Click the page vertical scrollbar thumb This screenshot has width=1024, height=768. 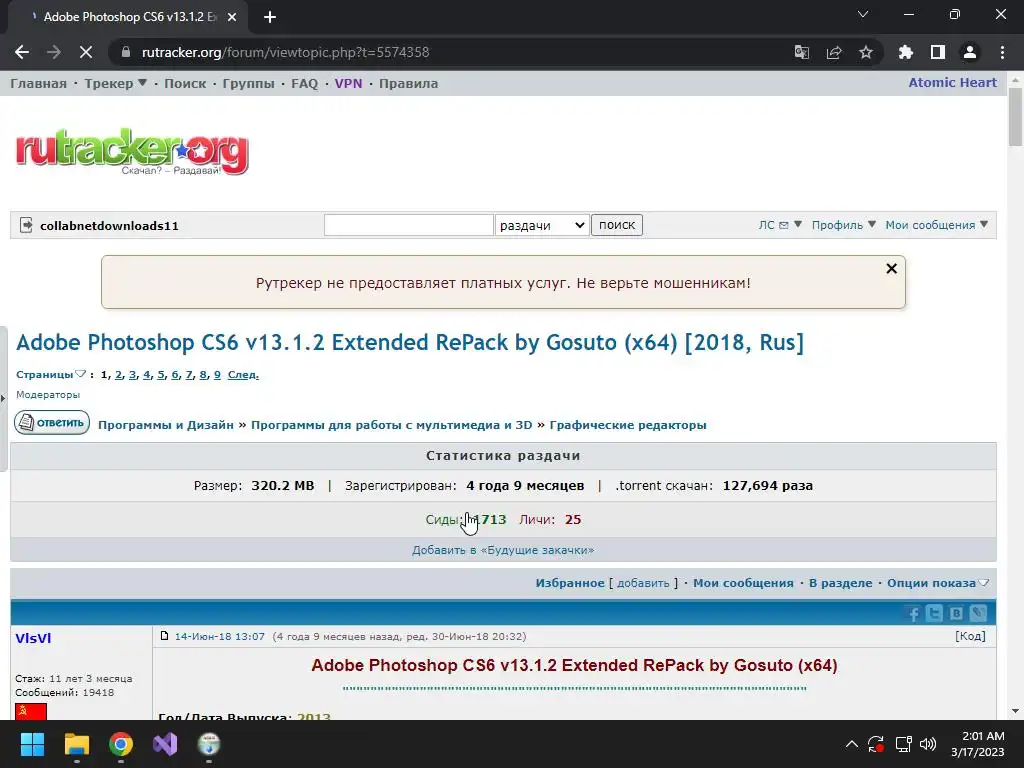(x=1015, y=117)
